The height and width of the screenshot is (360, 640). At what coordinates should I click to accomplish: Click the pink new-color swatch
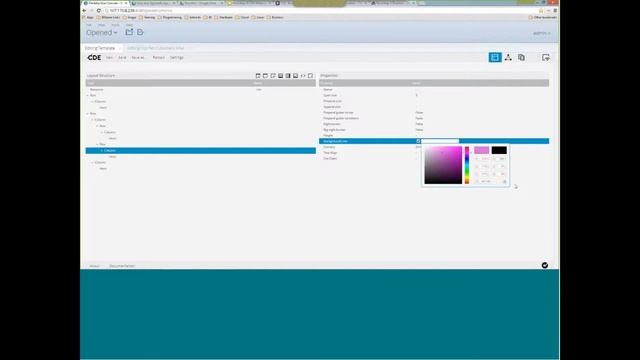[482, 150]
